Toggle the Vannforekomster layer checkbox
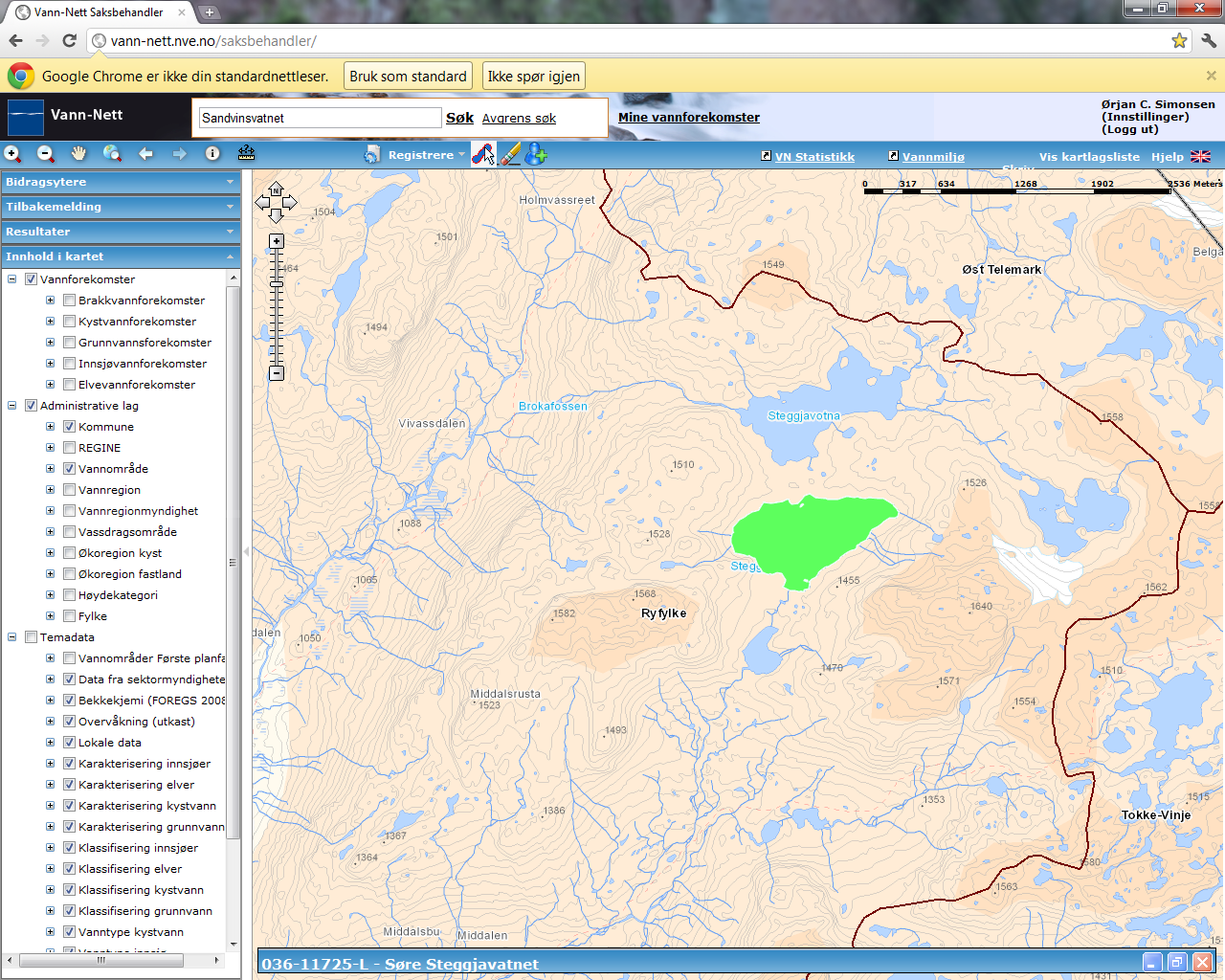This screenshot has height=980, width=1225. pos(31,279)
